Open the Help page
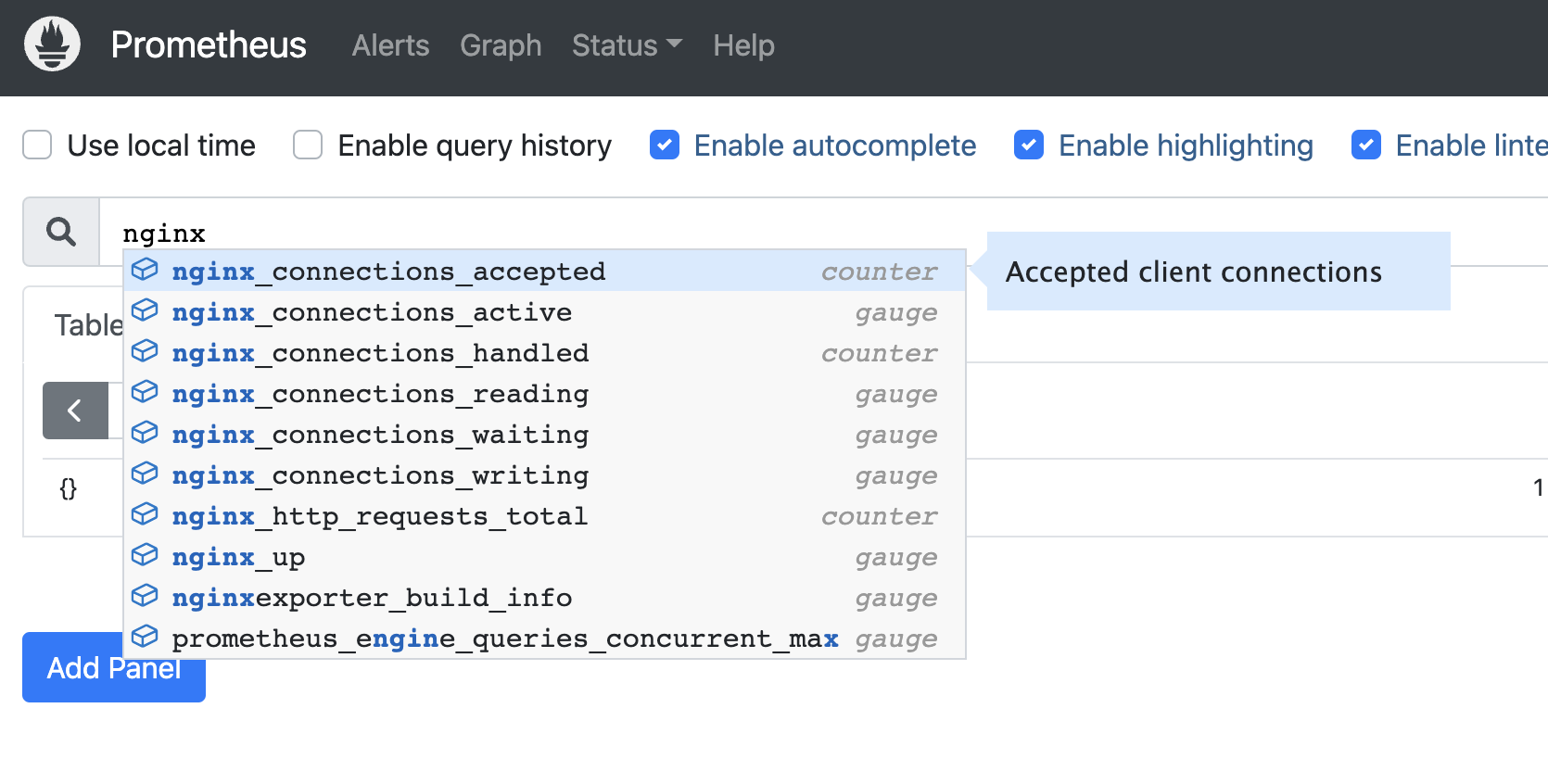This screenshot has width=1548, height=784. (743, 45)
